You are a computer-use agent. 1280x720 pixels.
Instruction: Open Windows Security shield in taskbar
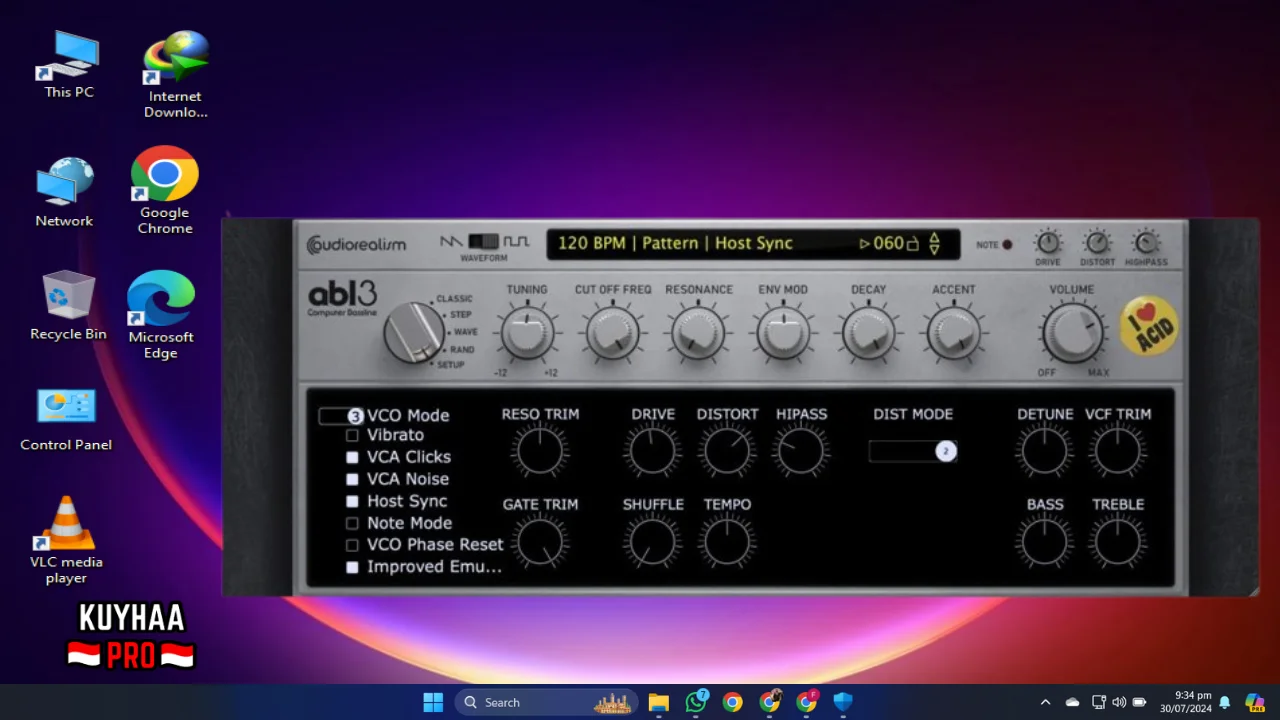843,702
